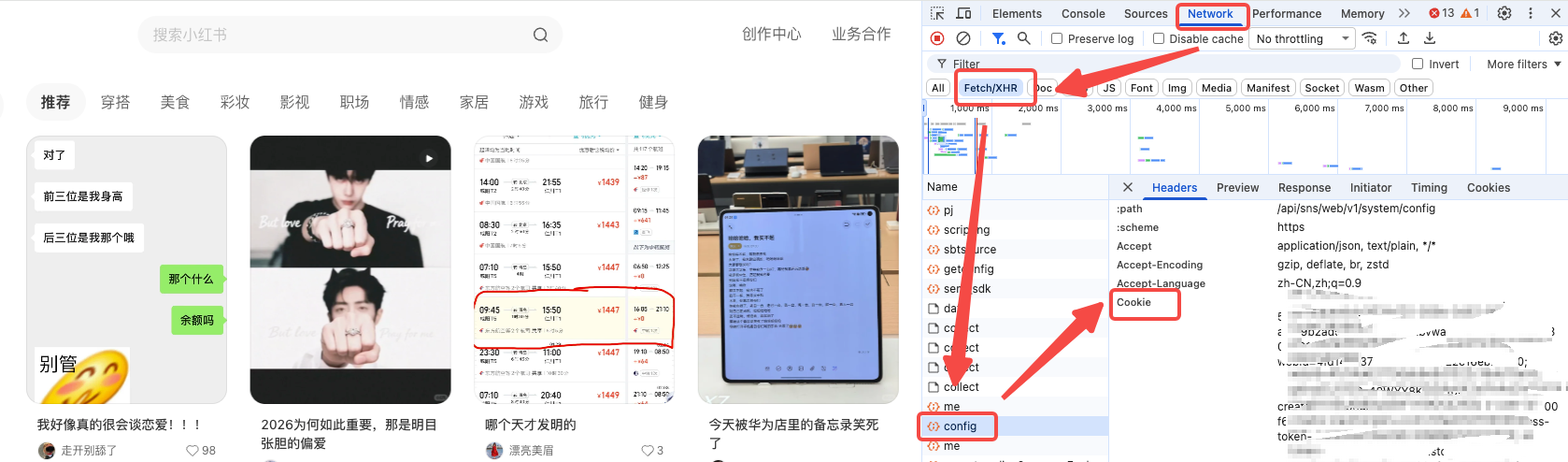
Task: Stop recording network log
Action: point(937,38)
